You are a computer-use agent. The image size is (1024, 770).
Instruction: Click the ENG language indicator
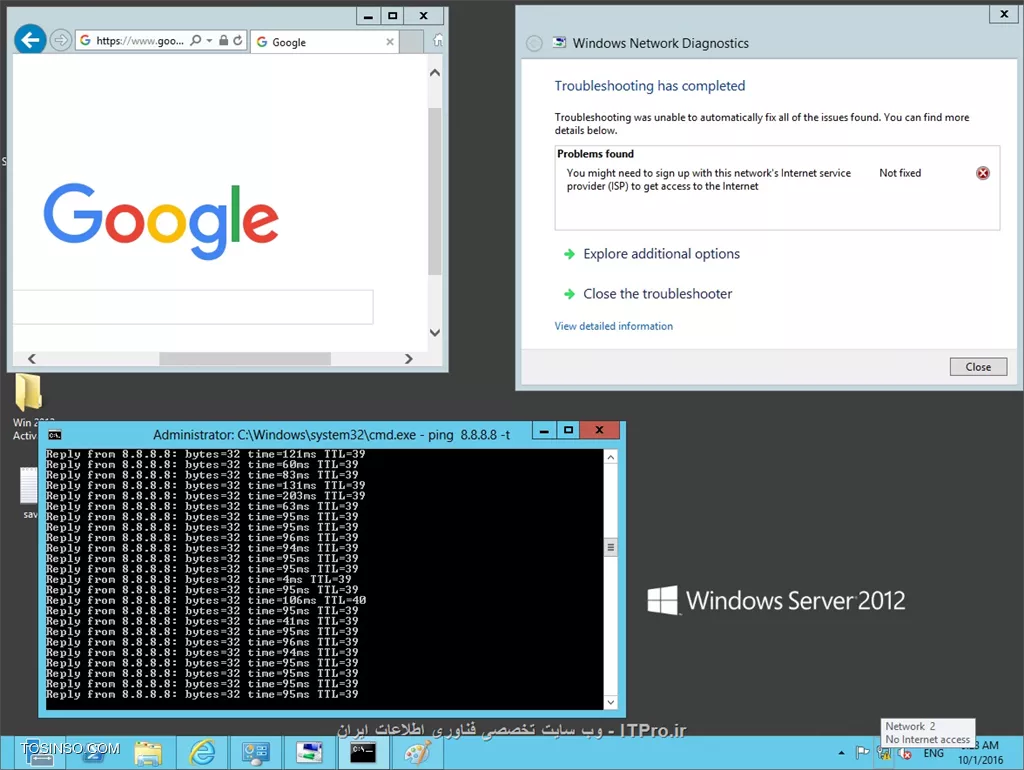click(933, 753)
